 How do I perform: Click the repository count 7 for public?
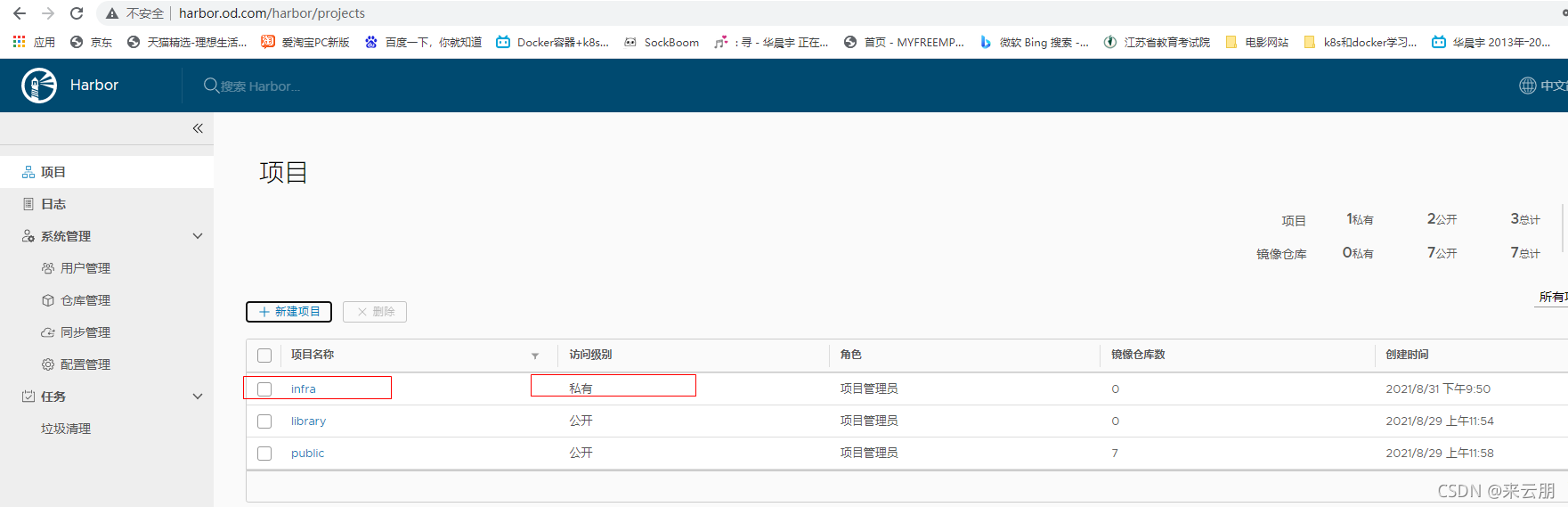[1115, 454]
